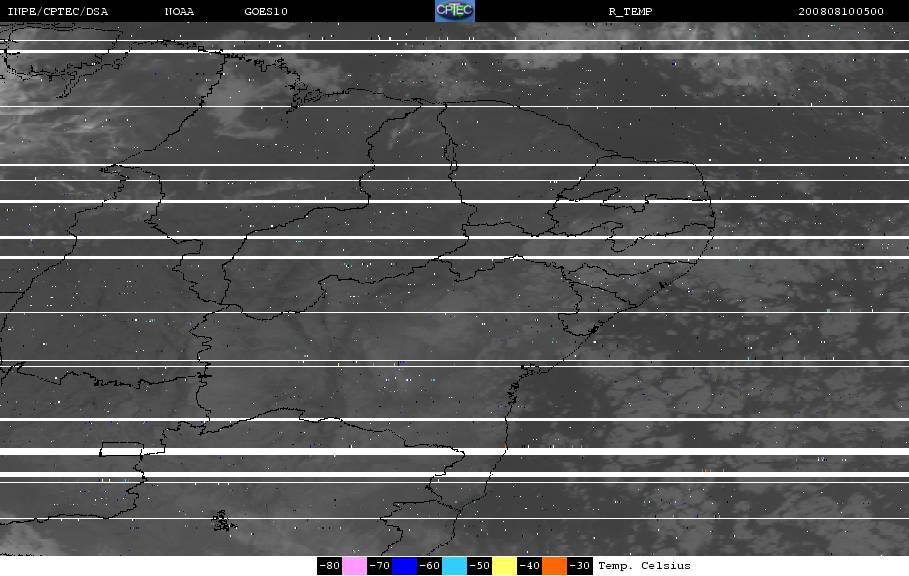Click the -40 legend value
Viewport: 909px width, 576px height.
coord(529,566)
